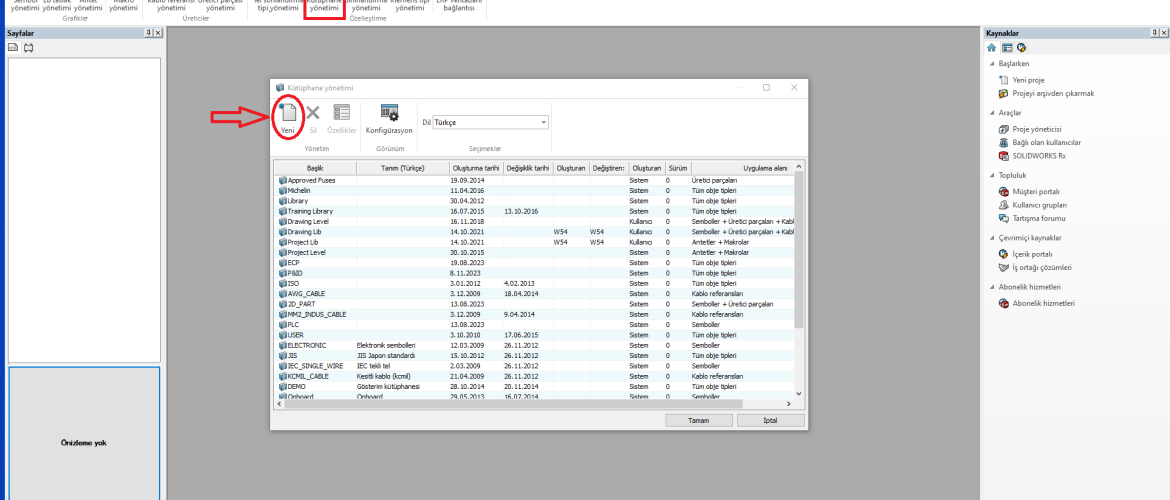This screenshot has height=500, width=1170.
Task: Click the home icon in Kaynaklar panel
Action: pyautogui.click(x=992, y=47)
